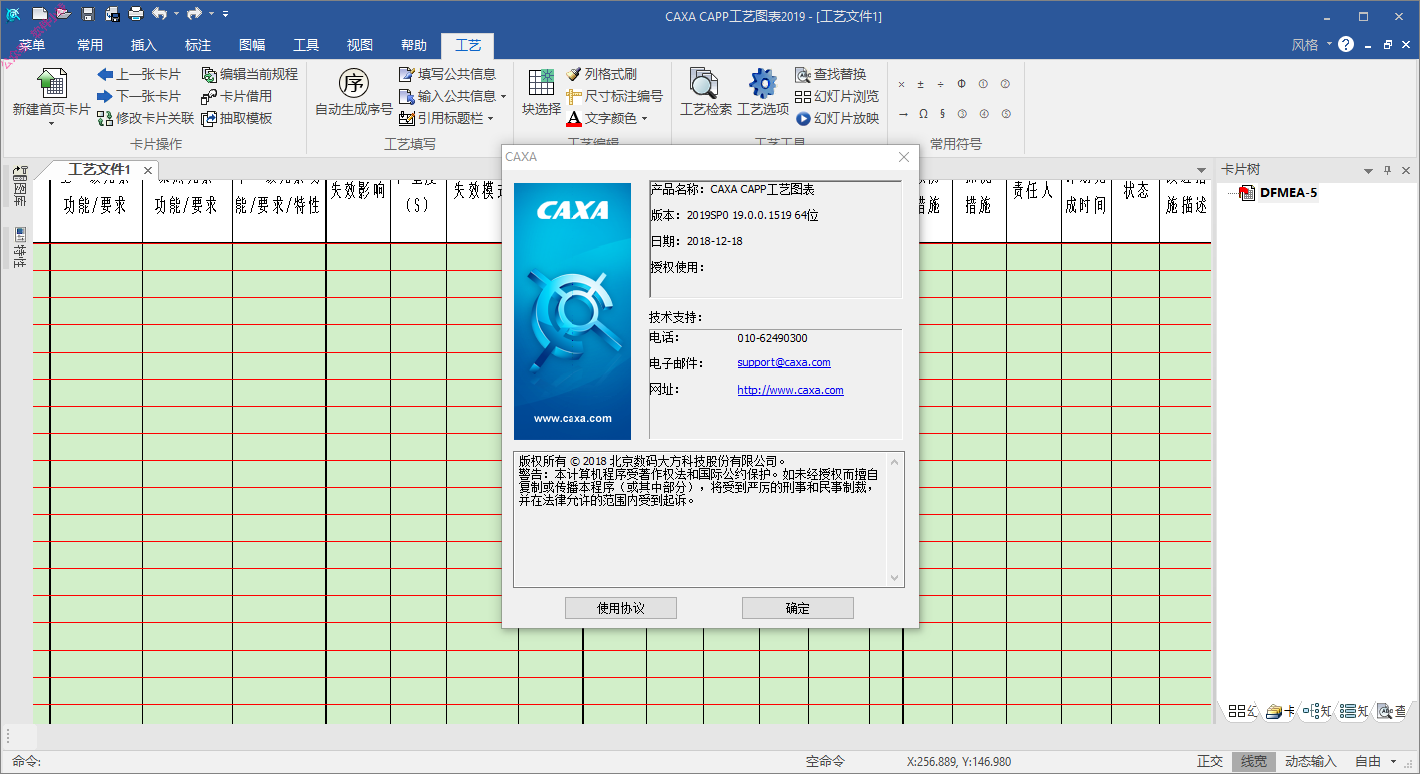Expand the 新建首页卡片 dropdown arrow
The image size is (1420, 774).
[x=51, y=124]
